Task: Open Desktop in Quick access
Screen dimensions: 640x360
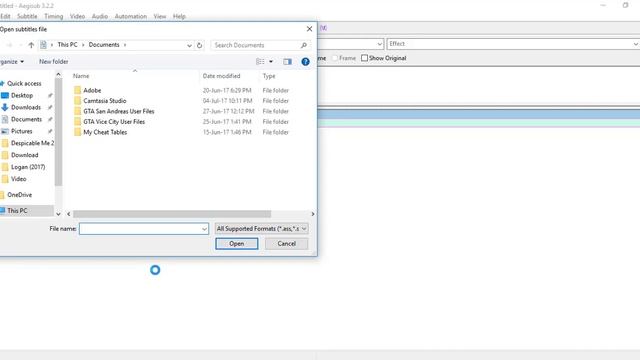Action: click(22, 96)
